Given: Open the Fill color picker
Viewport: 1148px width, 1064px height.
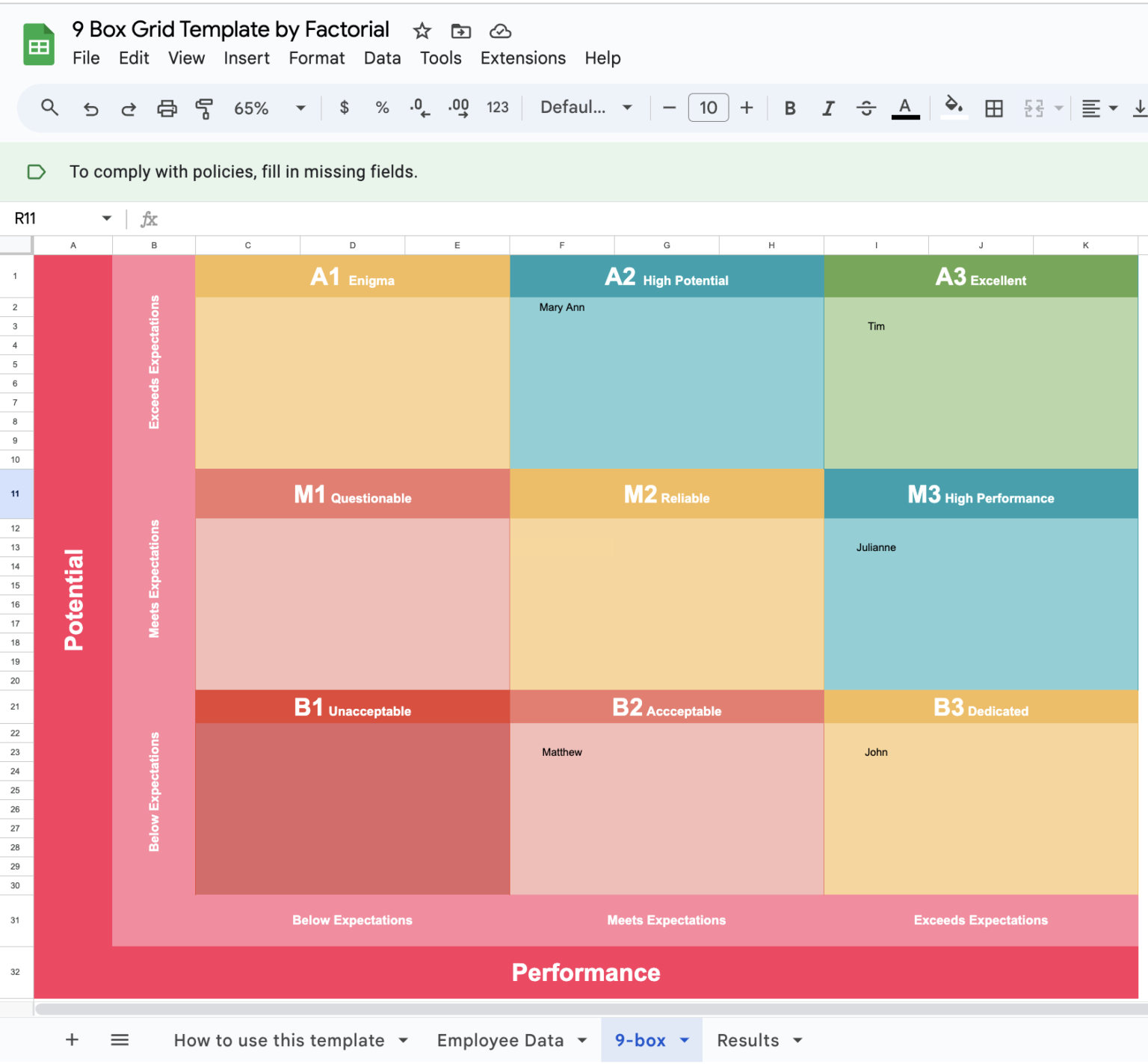Looking at the screenshot, I should coord(953,108).
